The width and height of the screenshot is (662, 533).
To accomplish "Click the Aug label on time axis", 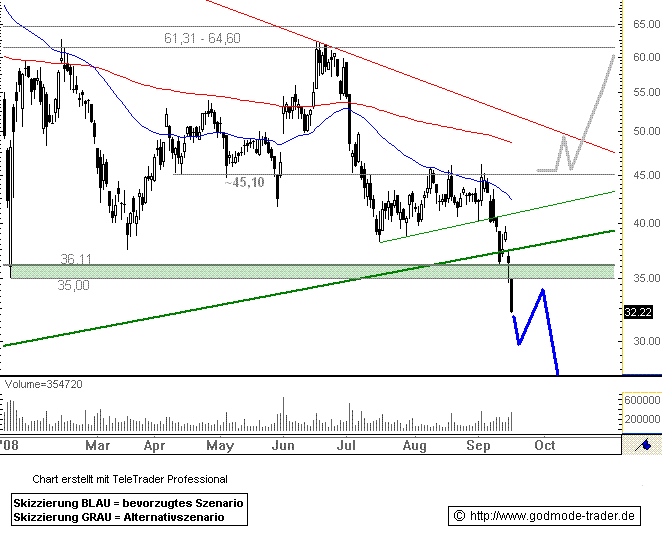I will [415, 446].
